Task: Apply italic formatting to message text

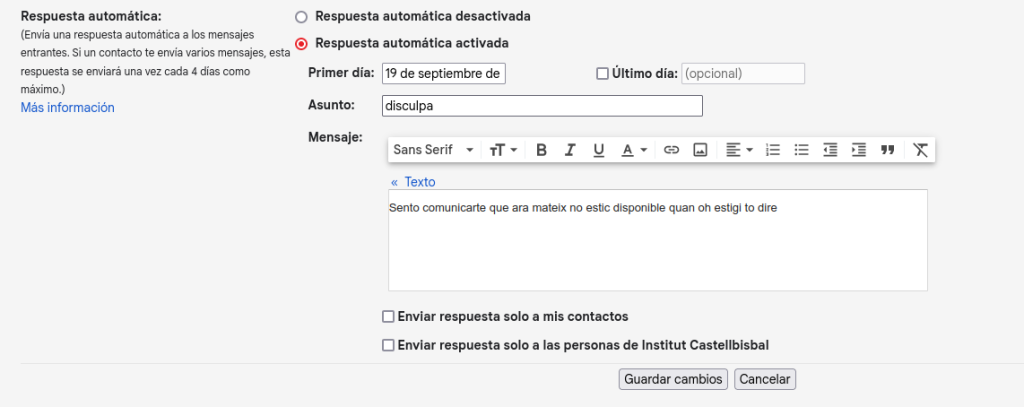Action: [569, 150]
